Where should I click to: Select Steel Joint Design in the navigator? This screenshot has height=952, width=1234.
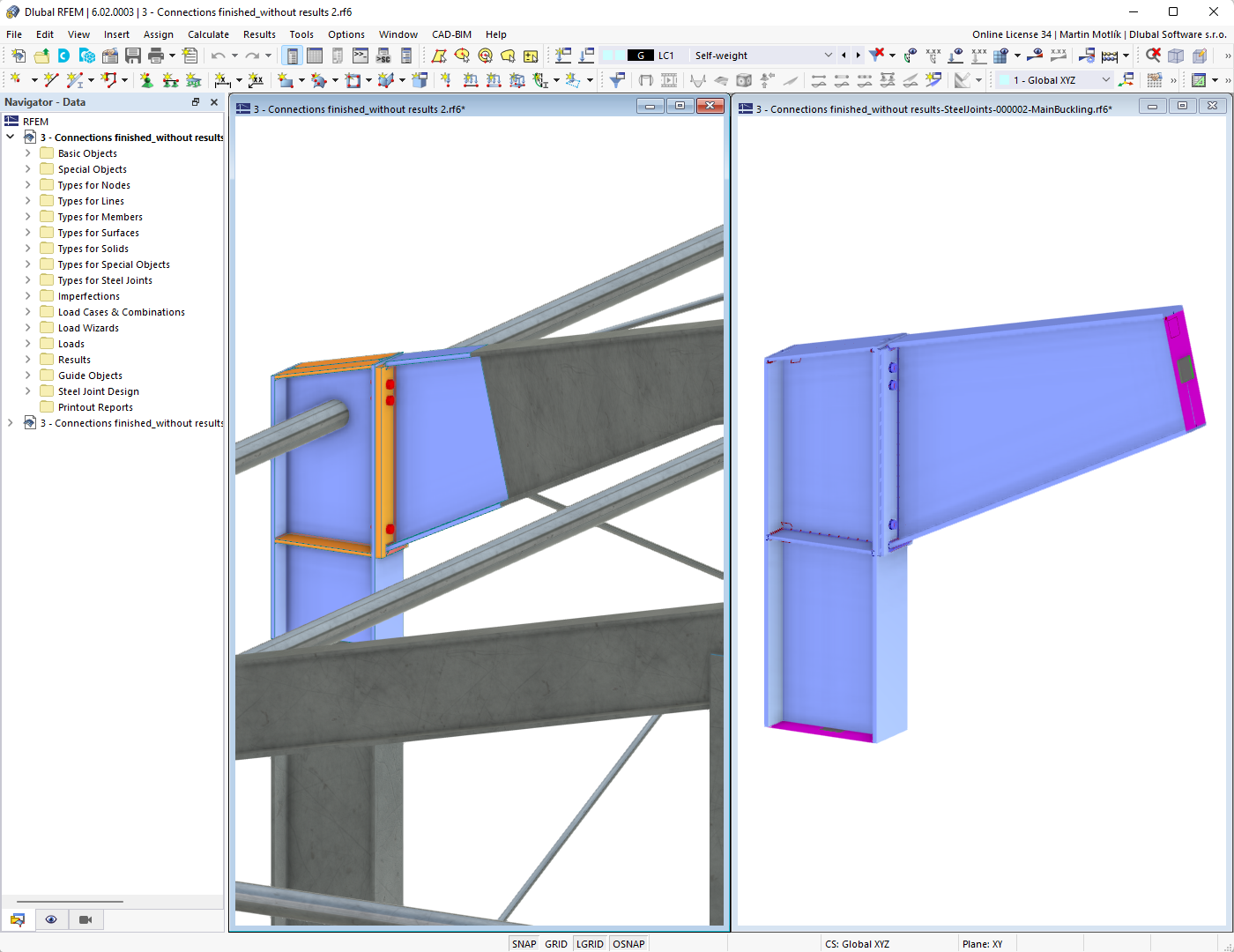[x=98, y=390]
